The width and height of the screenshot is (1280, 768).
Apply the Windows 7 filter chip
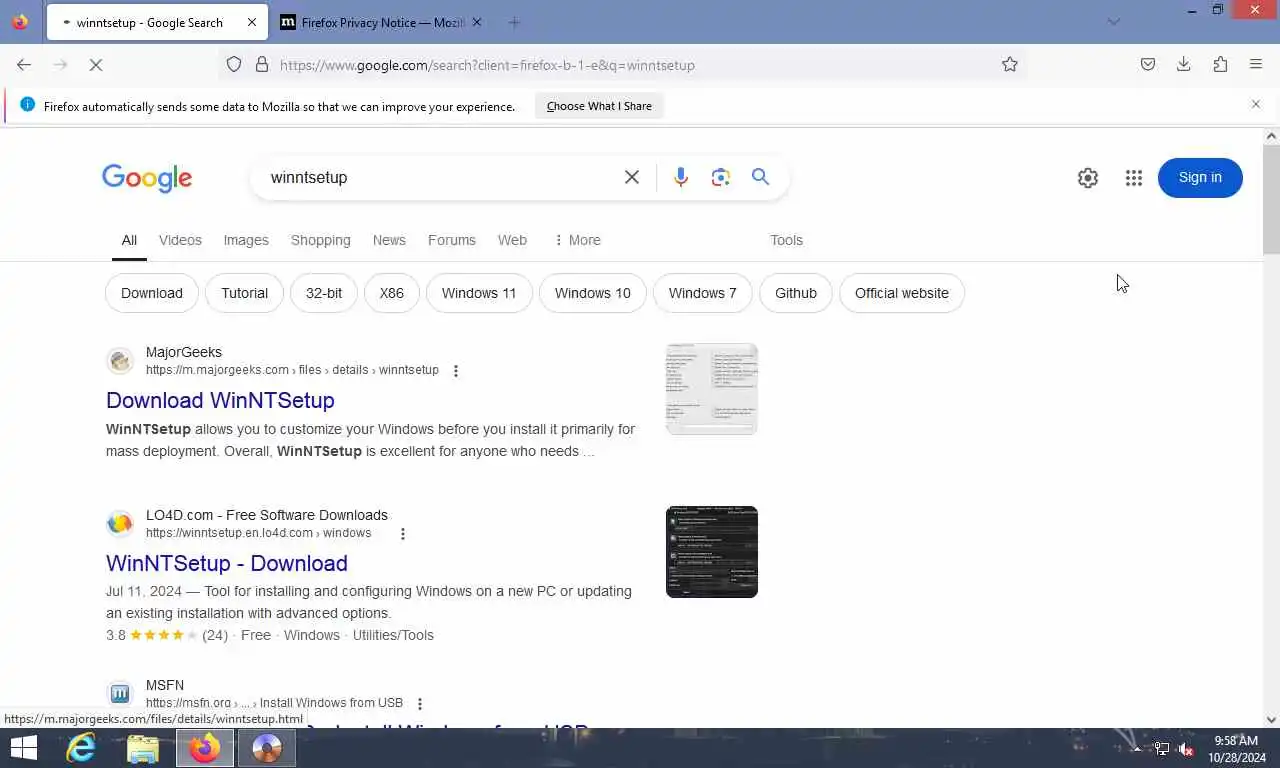[703, 293]
